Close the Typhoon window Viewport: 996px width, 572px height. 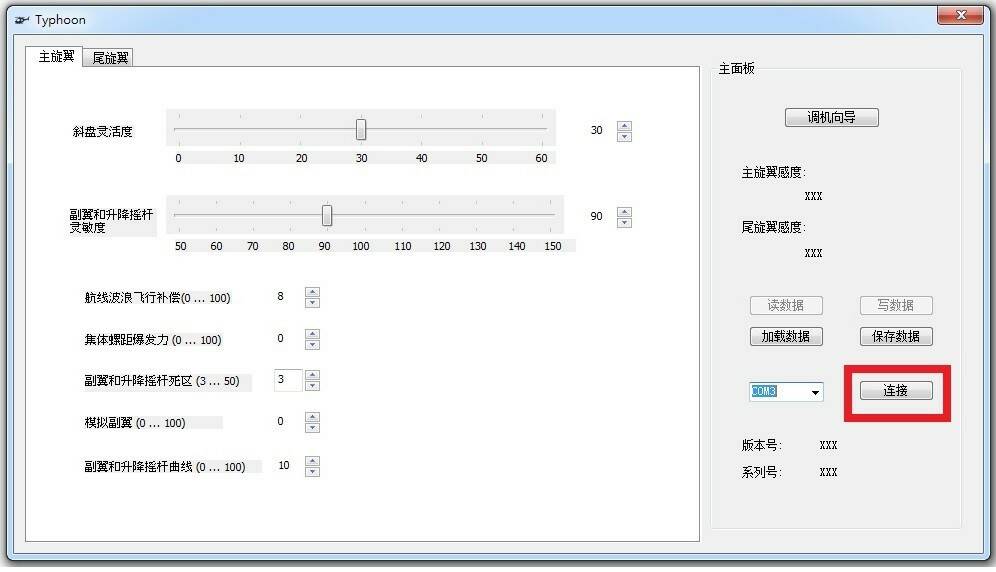click(960, 15)
